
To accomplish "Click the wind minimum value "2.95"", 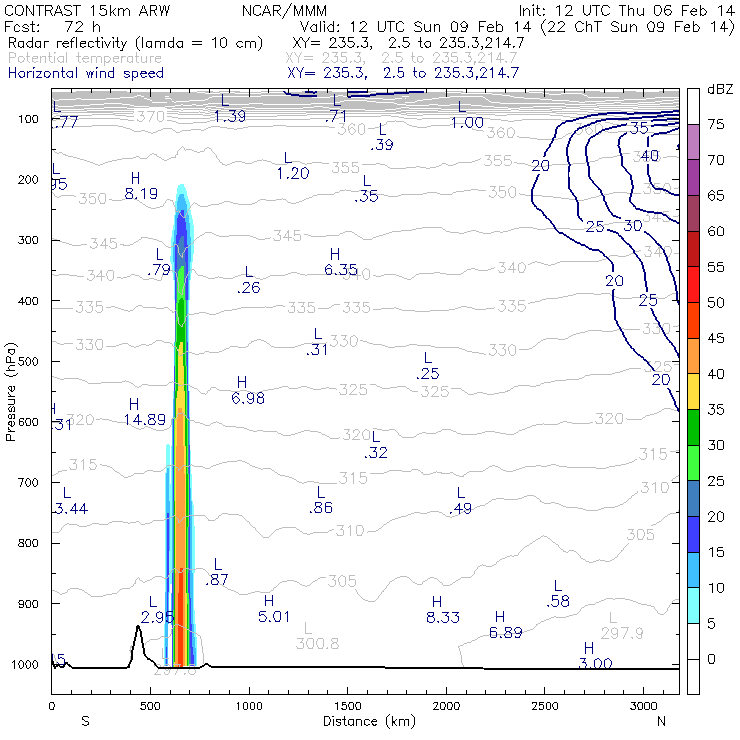I will [157, 617].
